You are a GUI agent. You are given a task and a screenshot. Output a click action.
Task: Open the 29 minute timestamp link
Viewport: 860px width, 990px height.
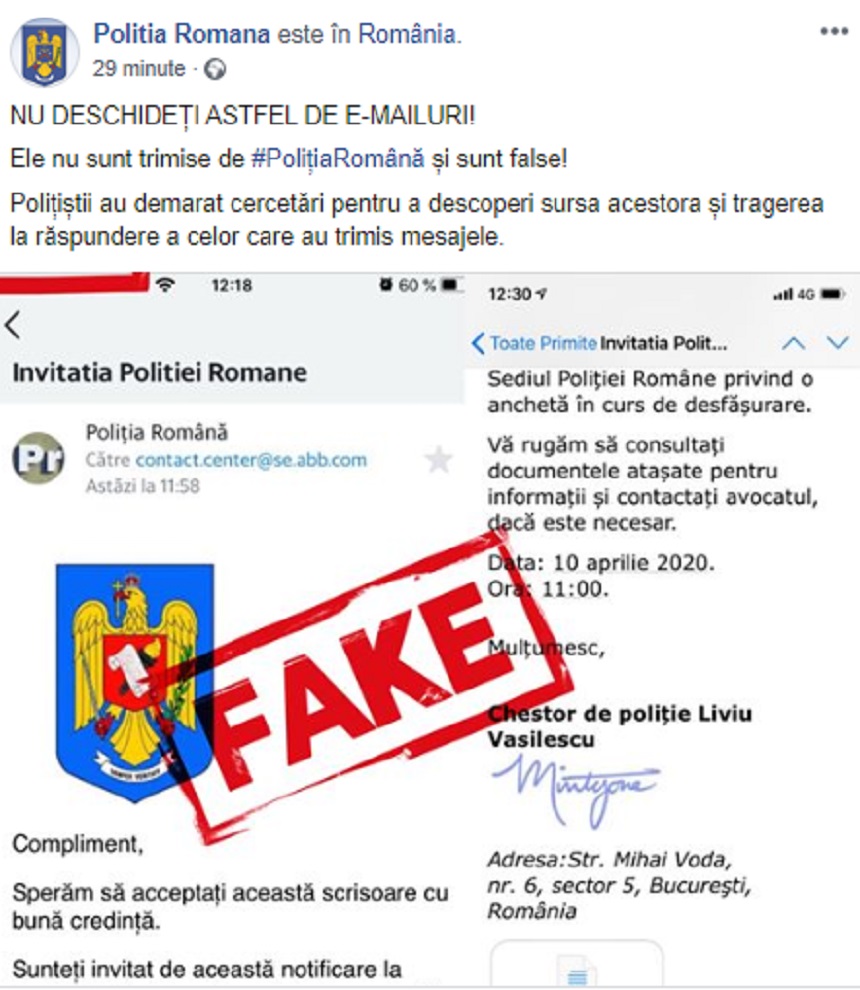click(x=139, y=68)
